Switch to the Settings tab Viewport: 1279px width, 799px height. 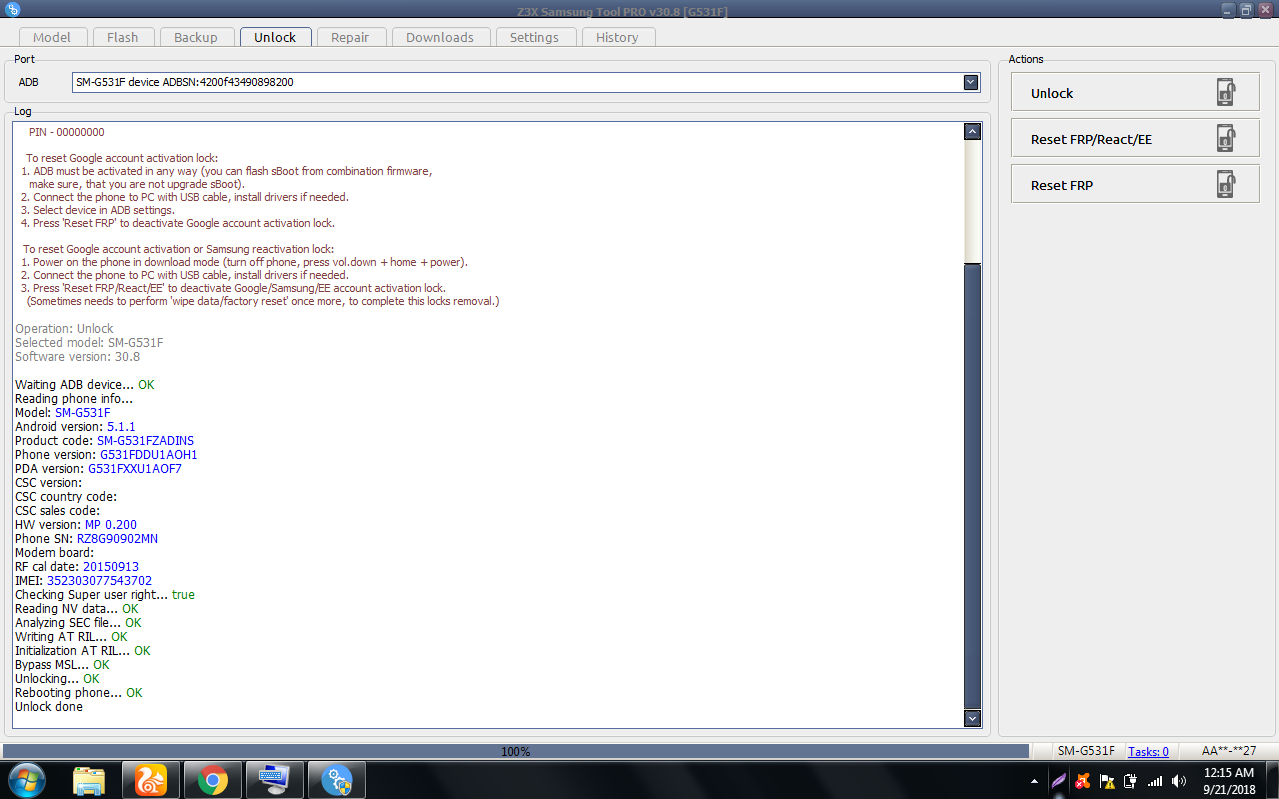[x=534, y=37]
